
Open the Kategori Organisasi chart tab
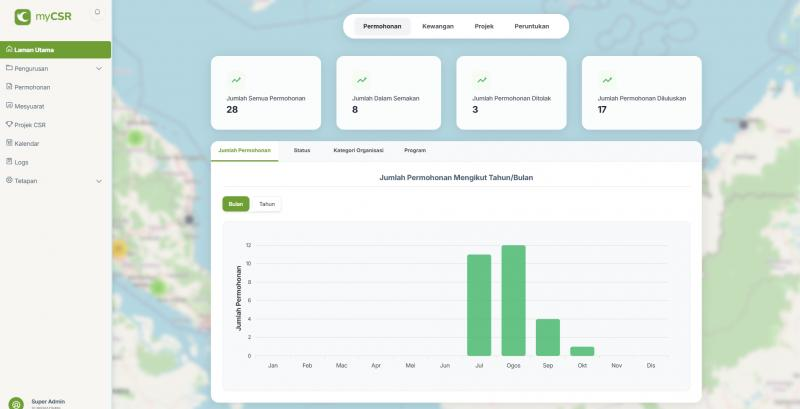coord(358,150)
